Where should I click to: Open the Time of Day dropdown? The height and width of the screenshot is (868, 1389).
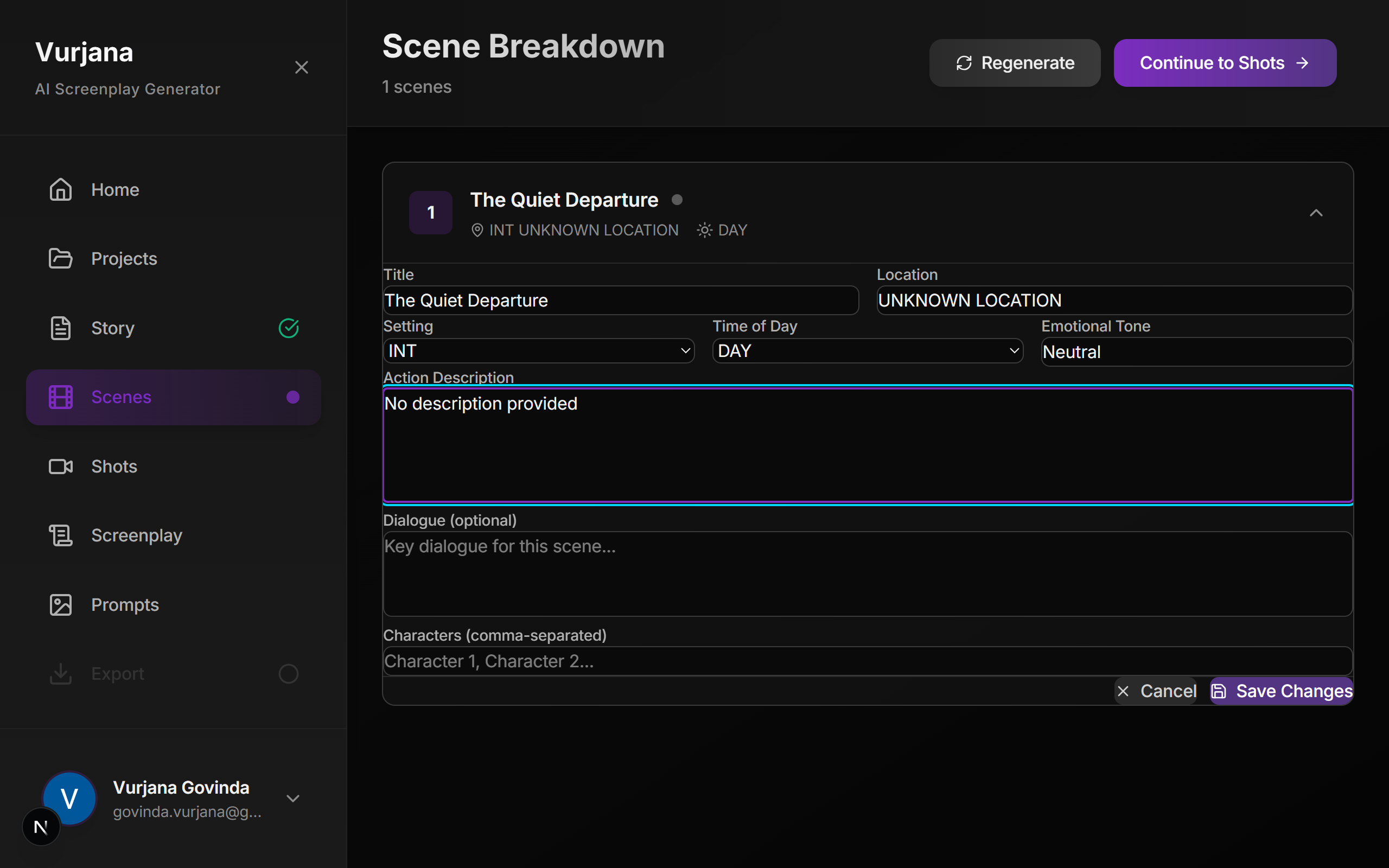pos(867,351)
